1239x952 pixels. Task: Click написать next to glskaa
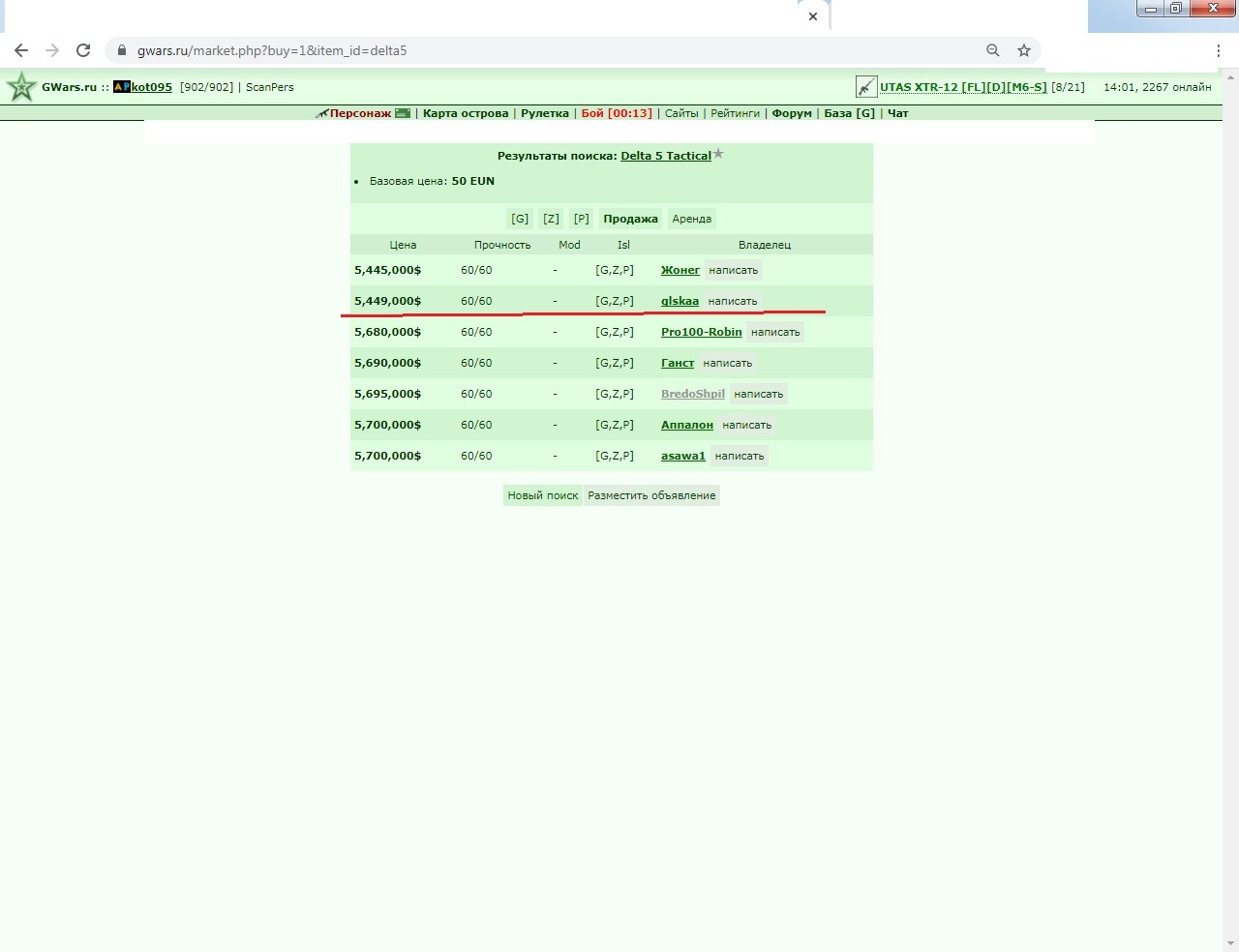732,301
